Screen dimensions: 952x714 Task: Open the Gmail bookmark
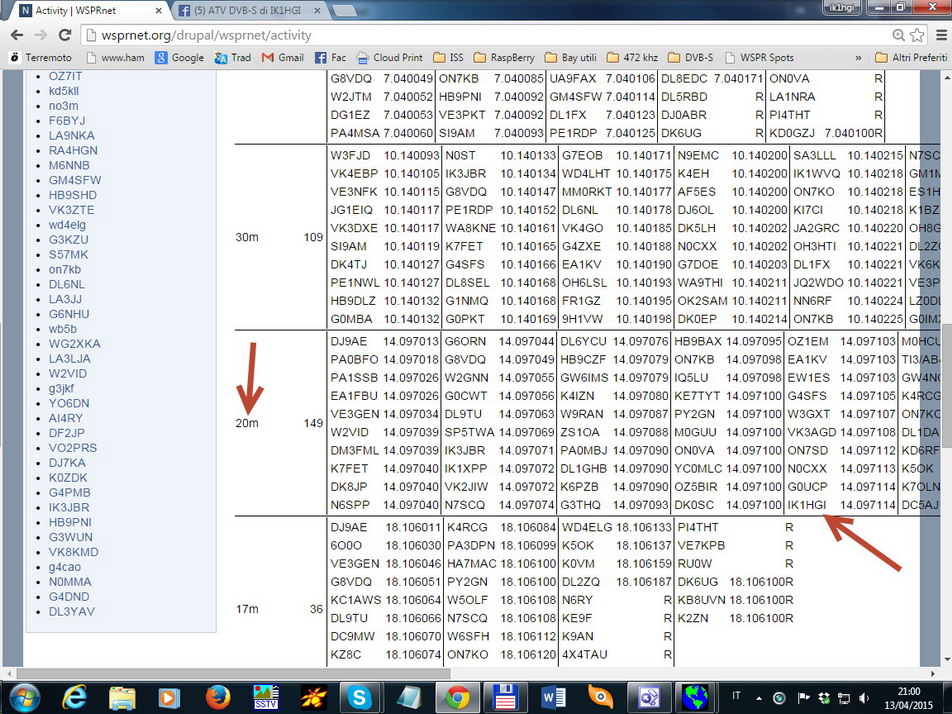pyautogui.click(x=283, y=58)
